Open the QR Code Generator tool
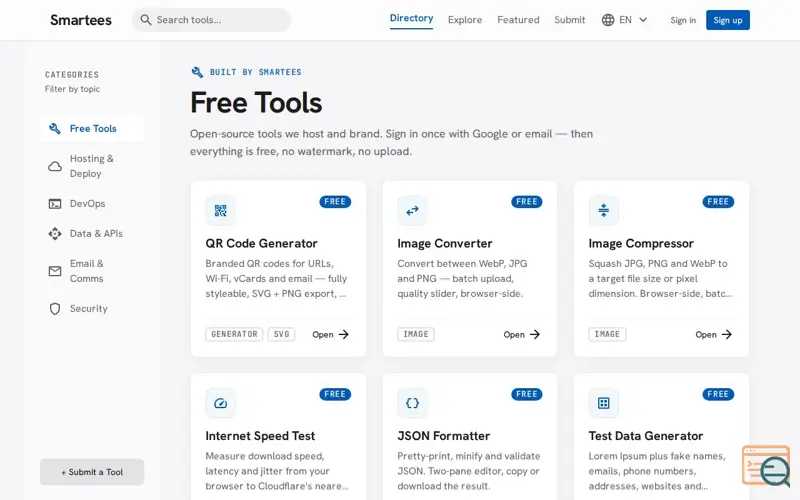 pos(330,334)
